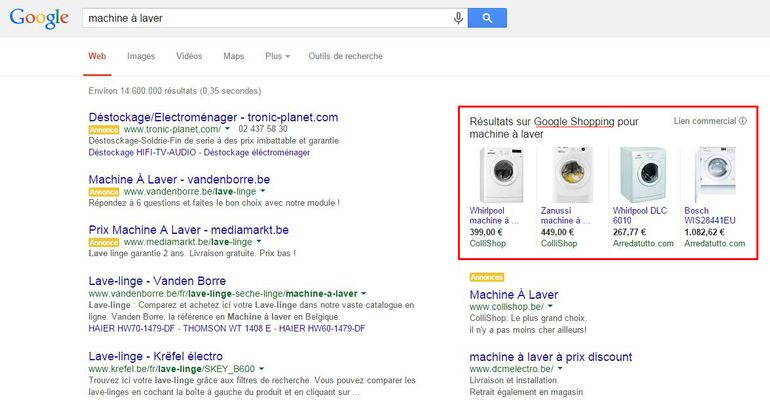Open the HAIER HW70-1479-DF sitelink
Screen dimensions: 770x407
[x=132, y=328]
